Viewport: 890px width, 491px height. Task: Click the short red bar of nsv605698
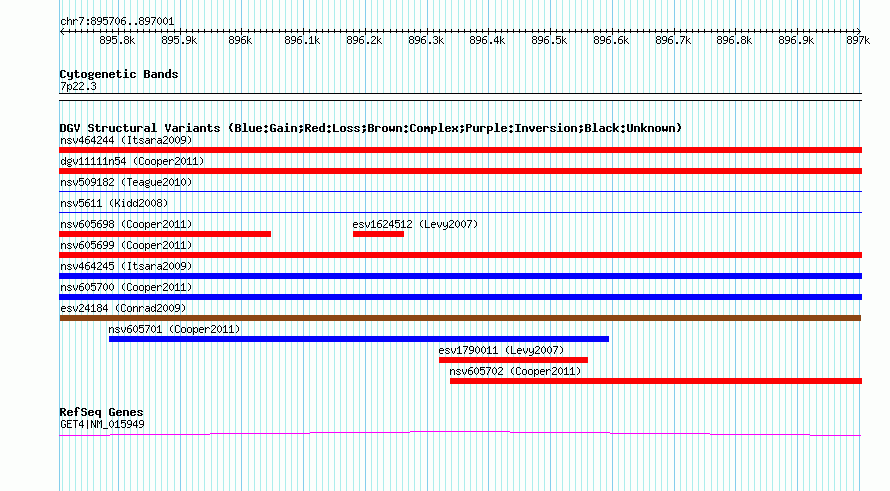165,234
